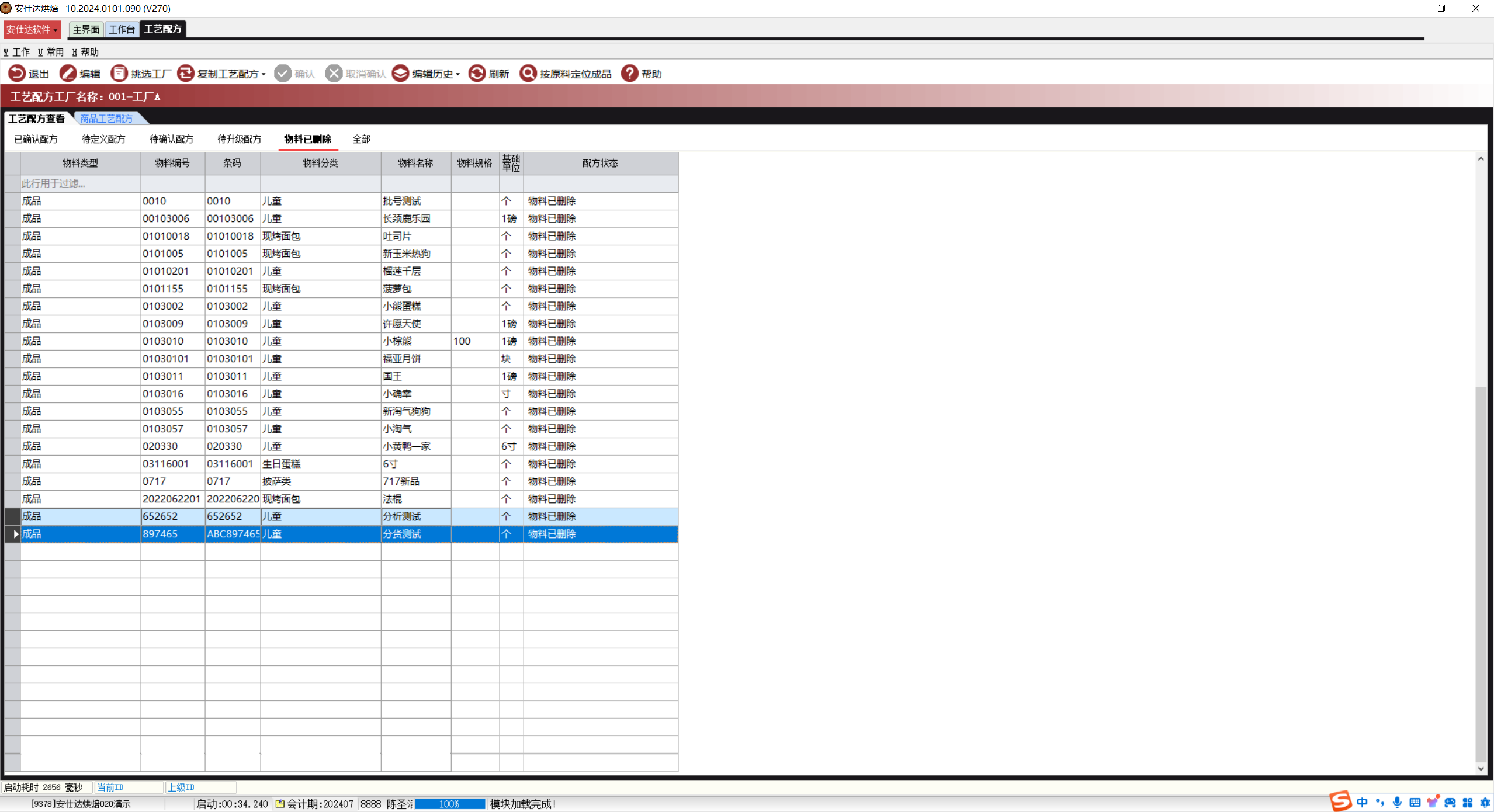Switch to 主界面 window tab
Screen dimensions: 1494x812
point(86,29)
